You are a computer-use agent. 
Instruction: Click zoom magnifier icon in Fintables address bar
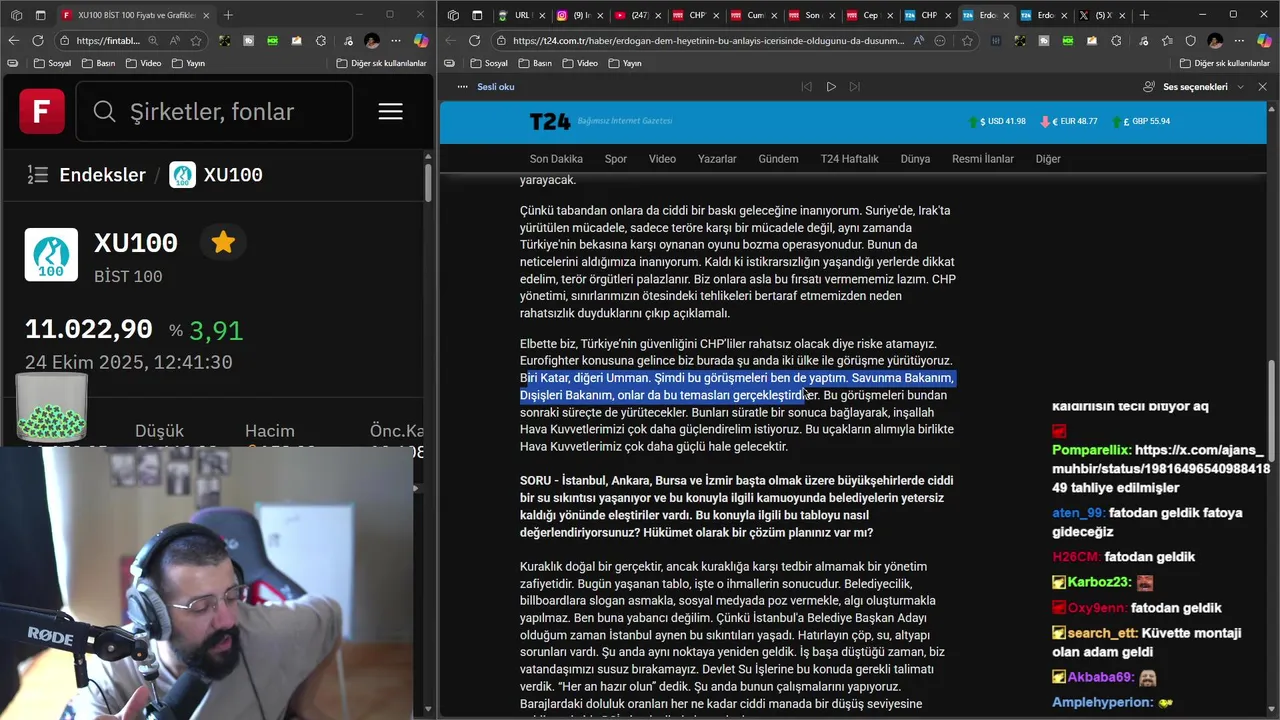pyautogui.click(x=153, y=41)
